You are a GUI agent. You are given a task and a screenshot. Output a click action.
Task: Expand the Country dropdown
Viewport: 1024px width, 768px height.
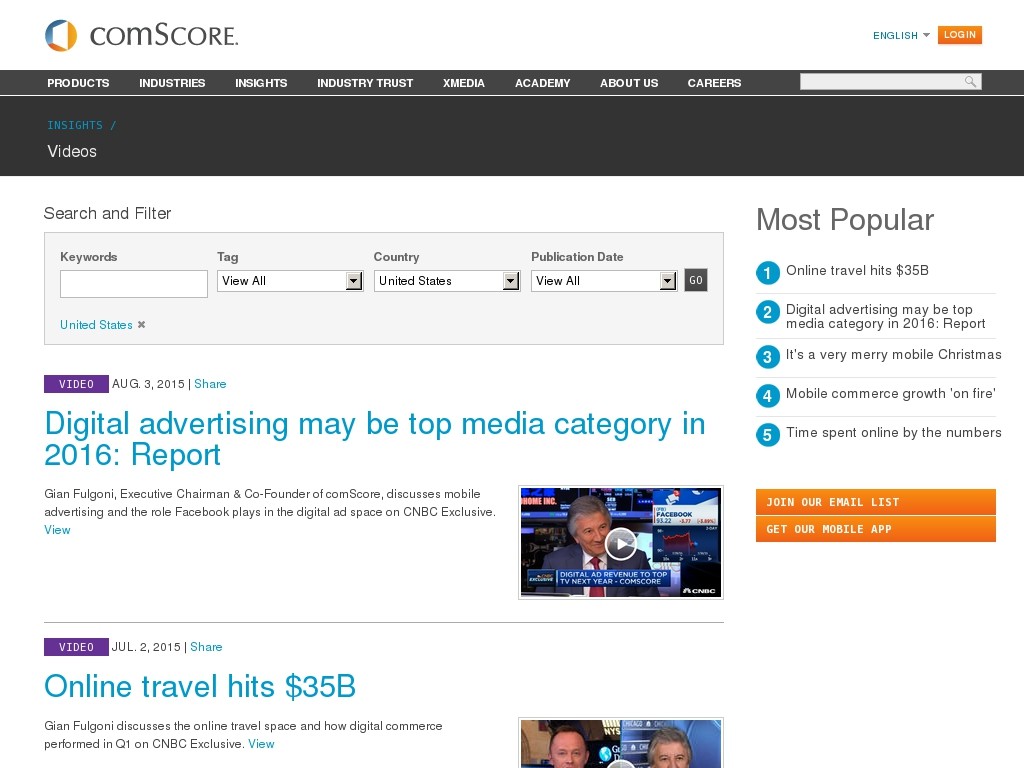point(447,281)
